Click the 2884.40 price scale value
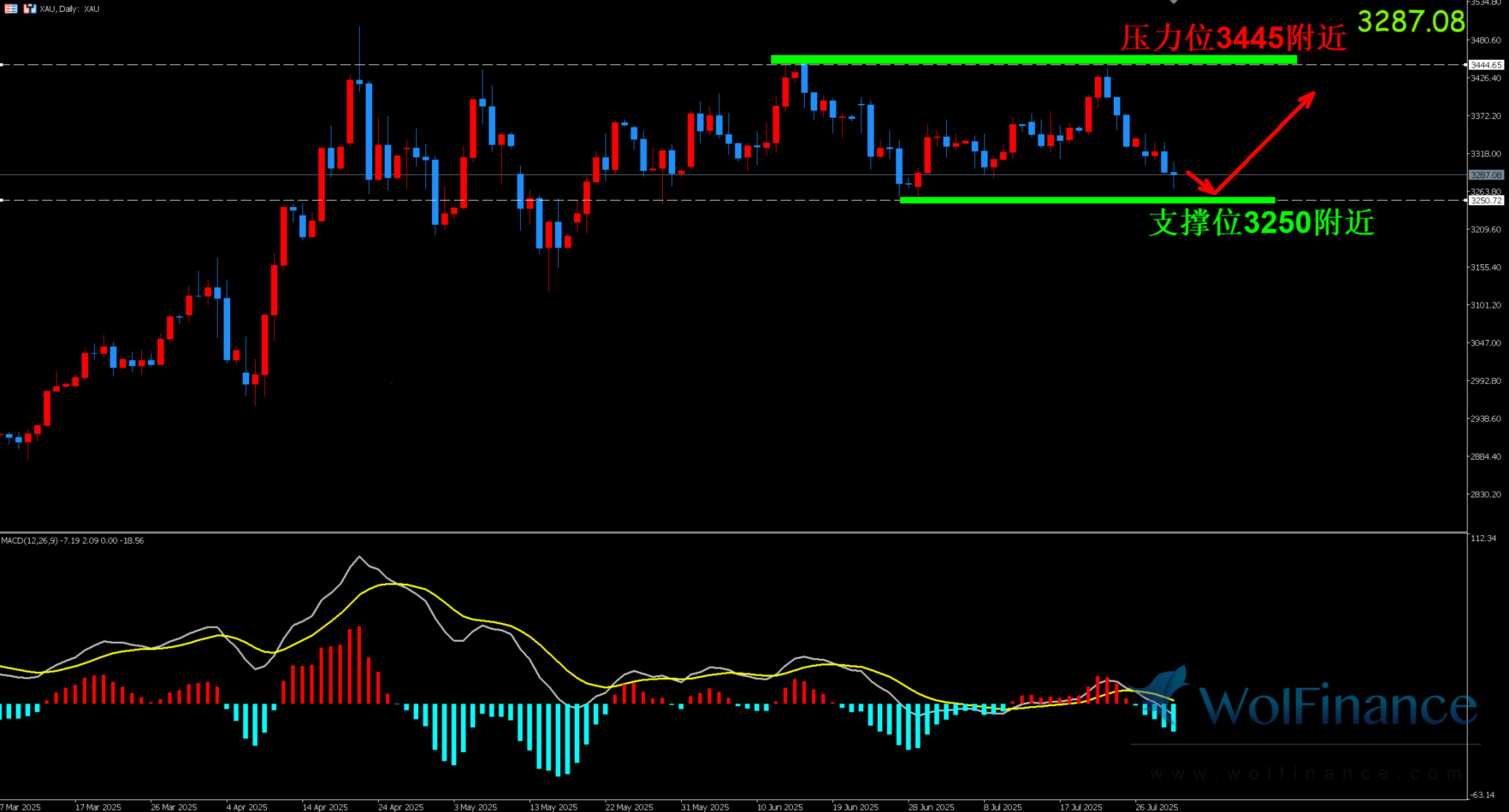Viewport: 1509px width, 812px height. [1486, 457]
